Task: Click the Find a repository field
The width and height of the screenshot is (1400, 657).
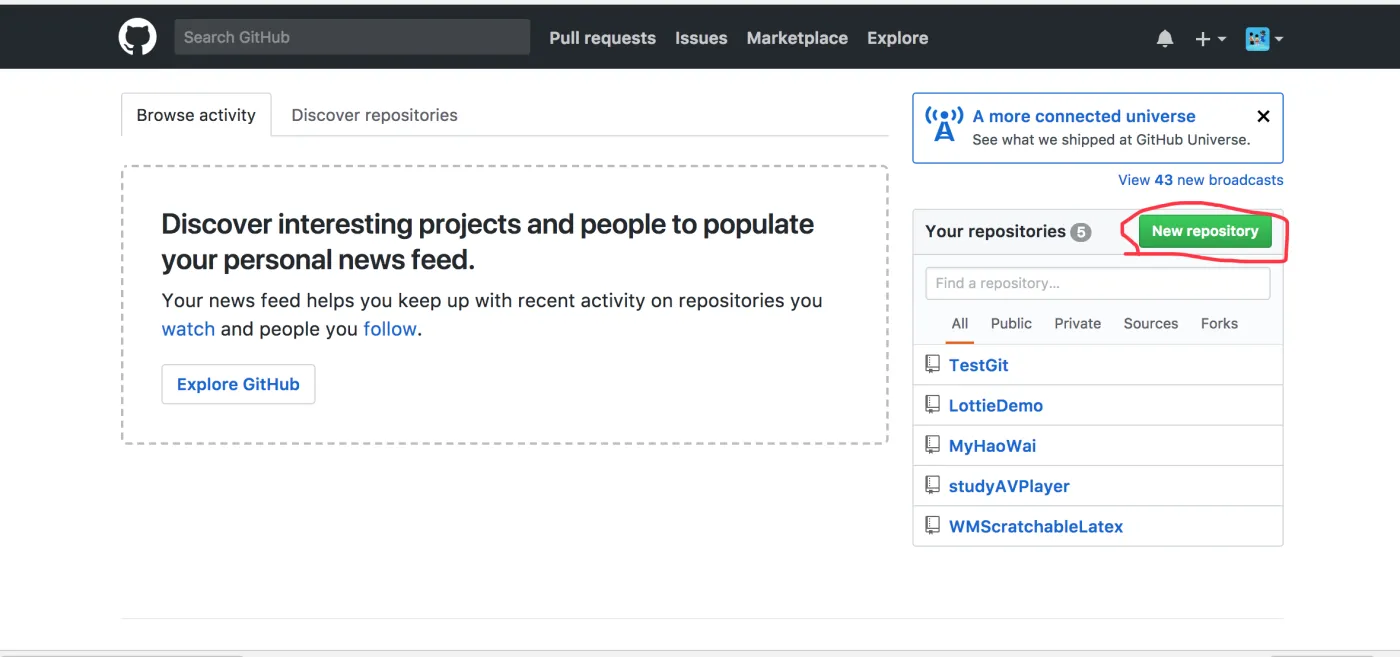Action: (1098, 283)
